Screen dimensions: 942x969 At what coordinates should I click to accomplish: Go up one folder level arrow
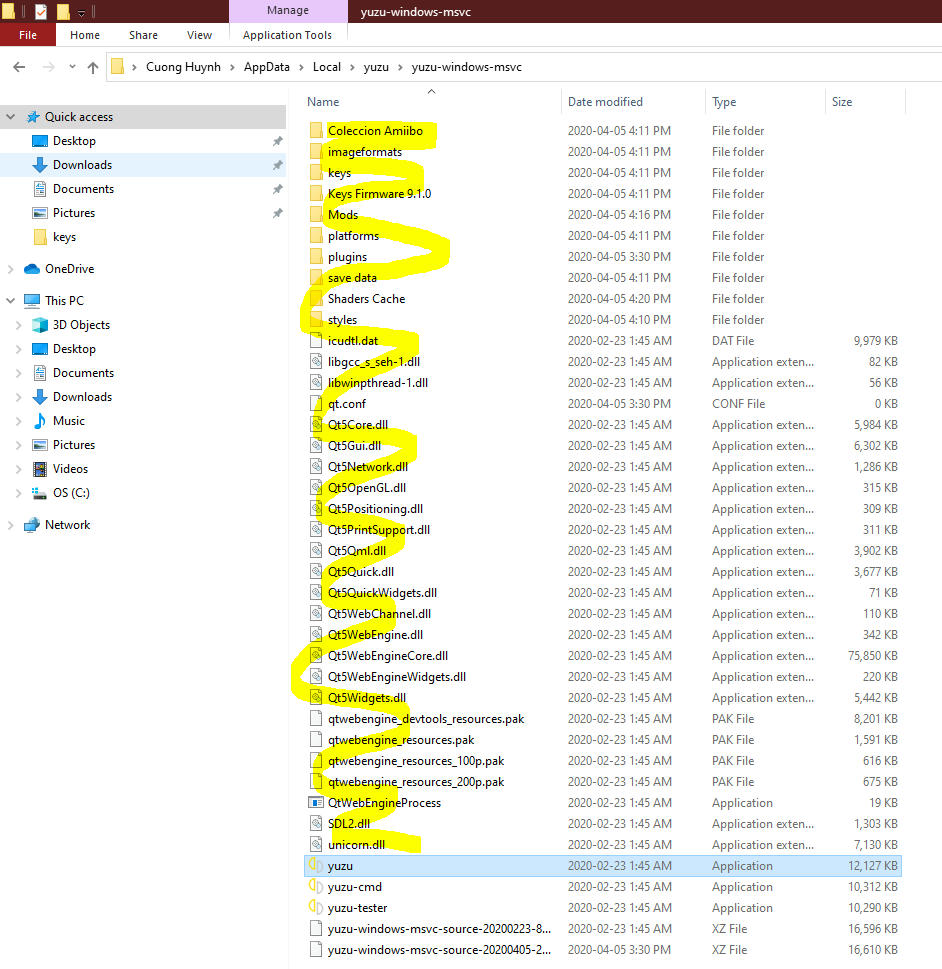click(x=93, y=67)
